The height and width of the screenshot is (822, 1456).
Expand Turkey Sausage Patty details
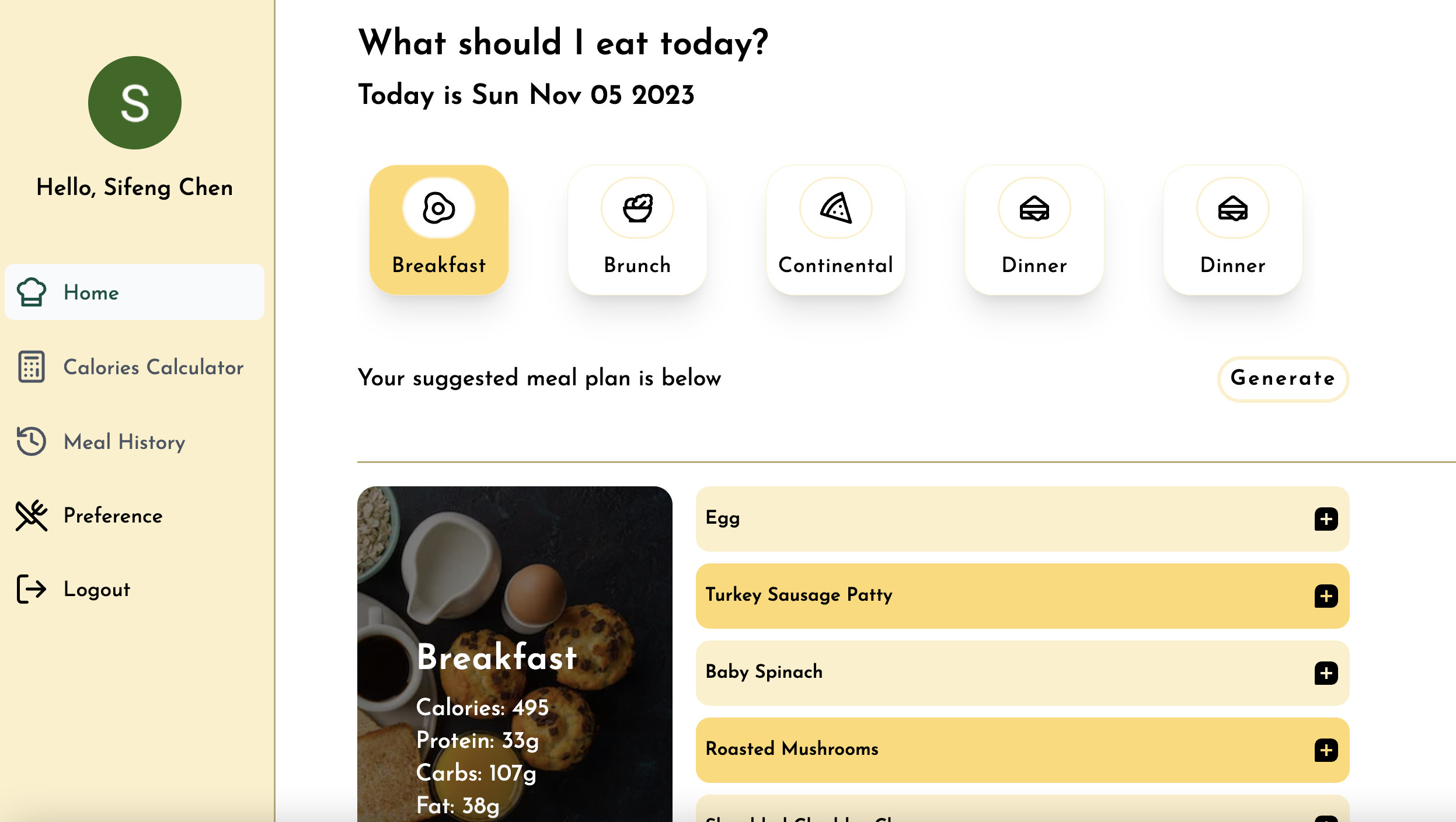tap(1326, 596)
